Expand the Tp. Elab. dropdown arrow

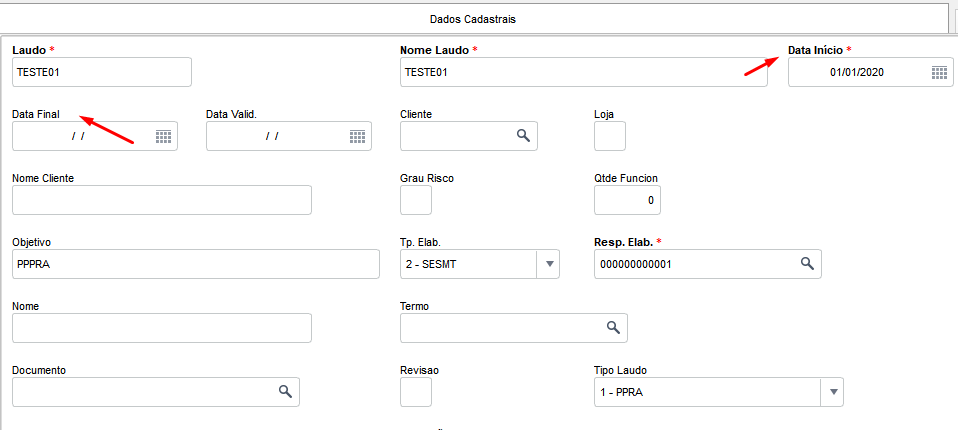tap(549, 264)
